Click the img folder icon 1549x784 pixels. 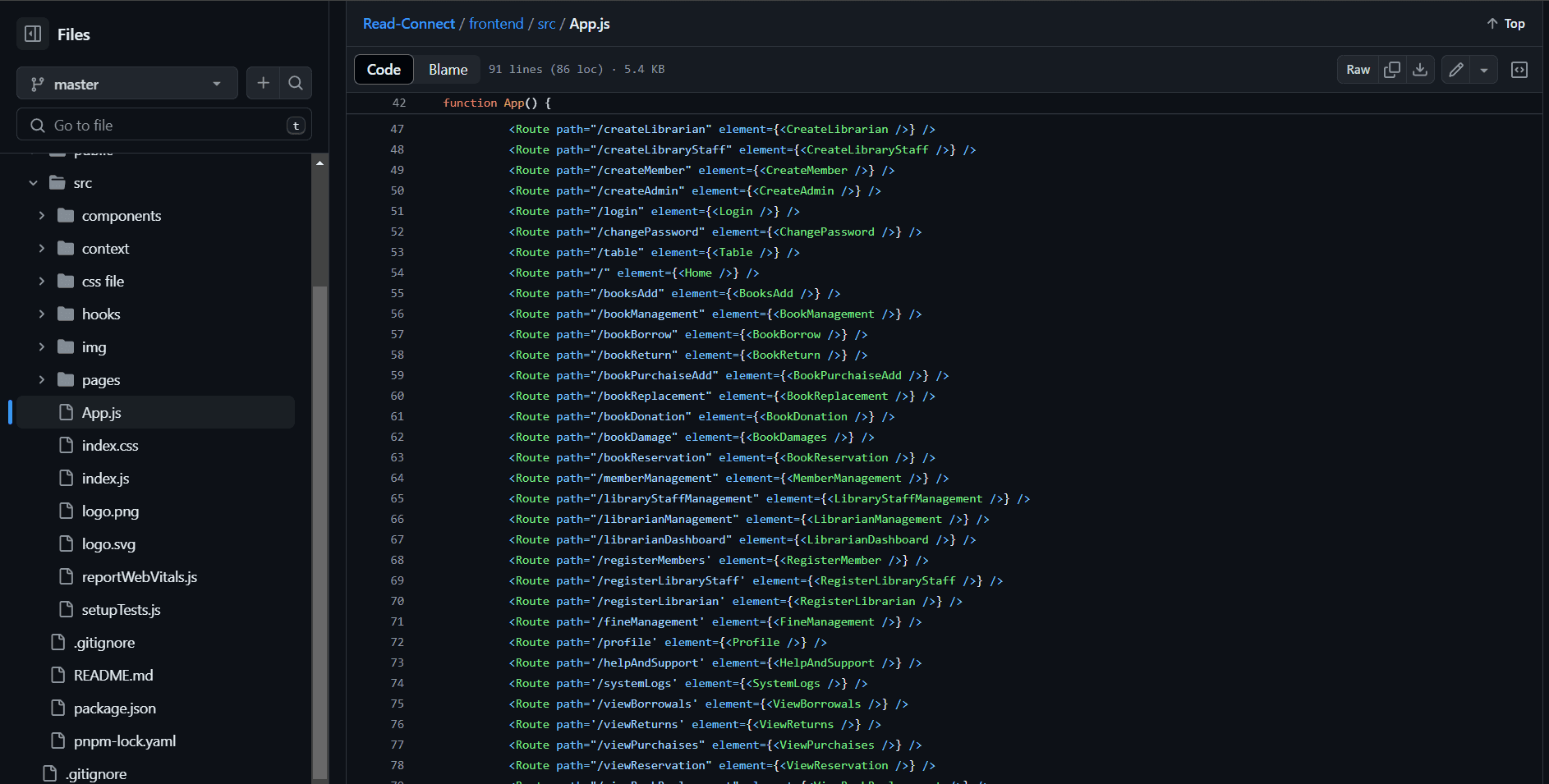pos(66,347)
